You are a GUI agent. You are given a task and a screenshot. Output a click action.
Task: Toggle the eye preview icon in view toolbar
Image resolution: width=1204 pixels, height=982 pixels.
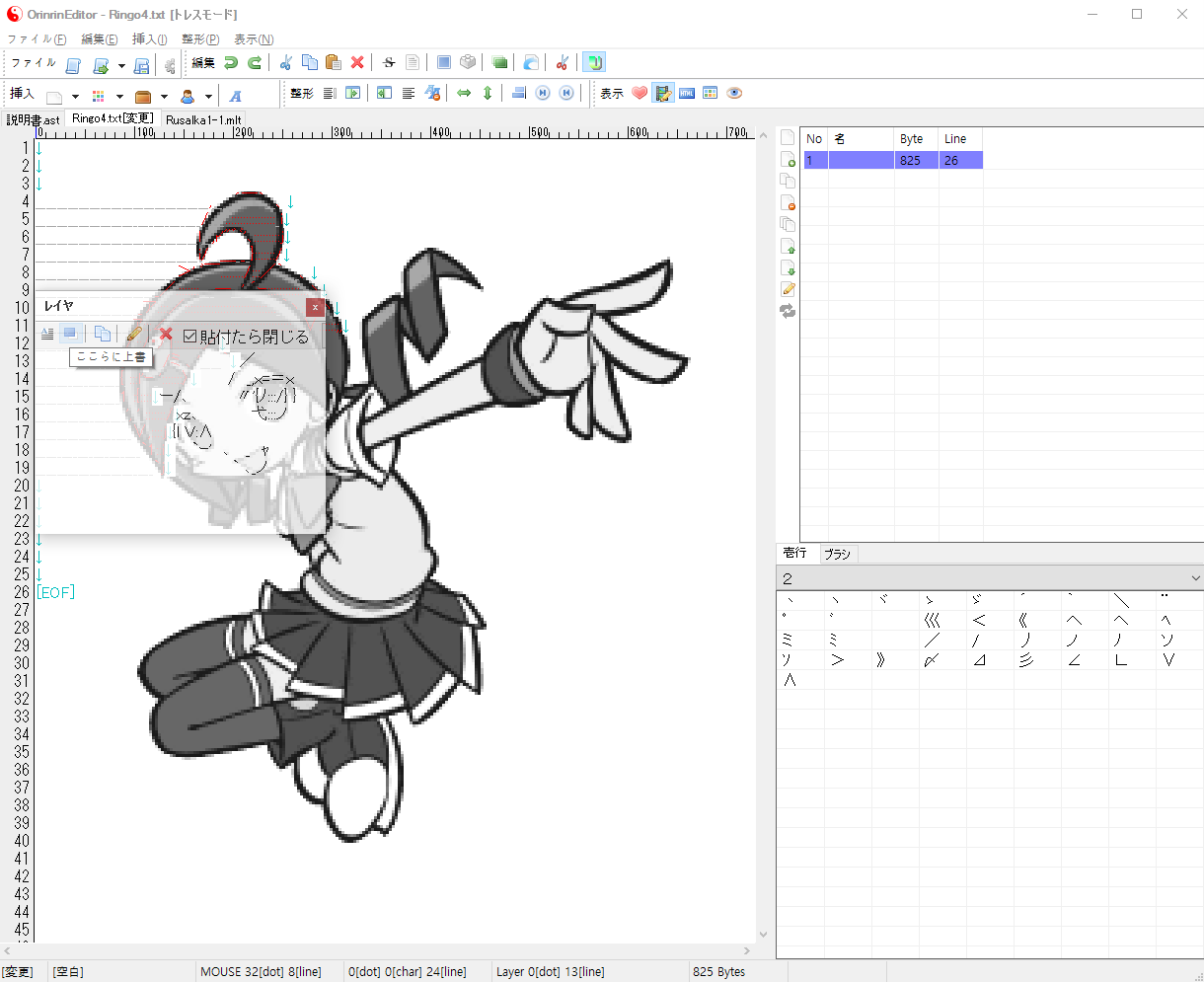click(x=734, y=93)
